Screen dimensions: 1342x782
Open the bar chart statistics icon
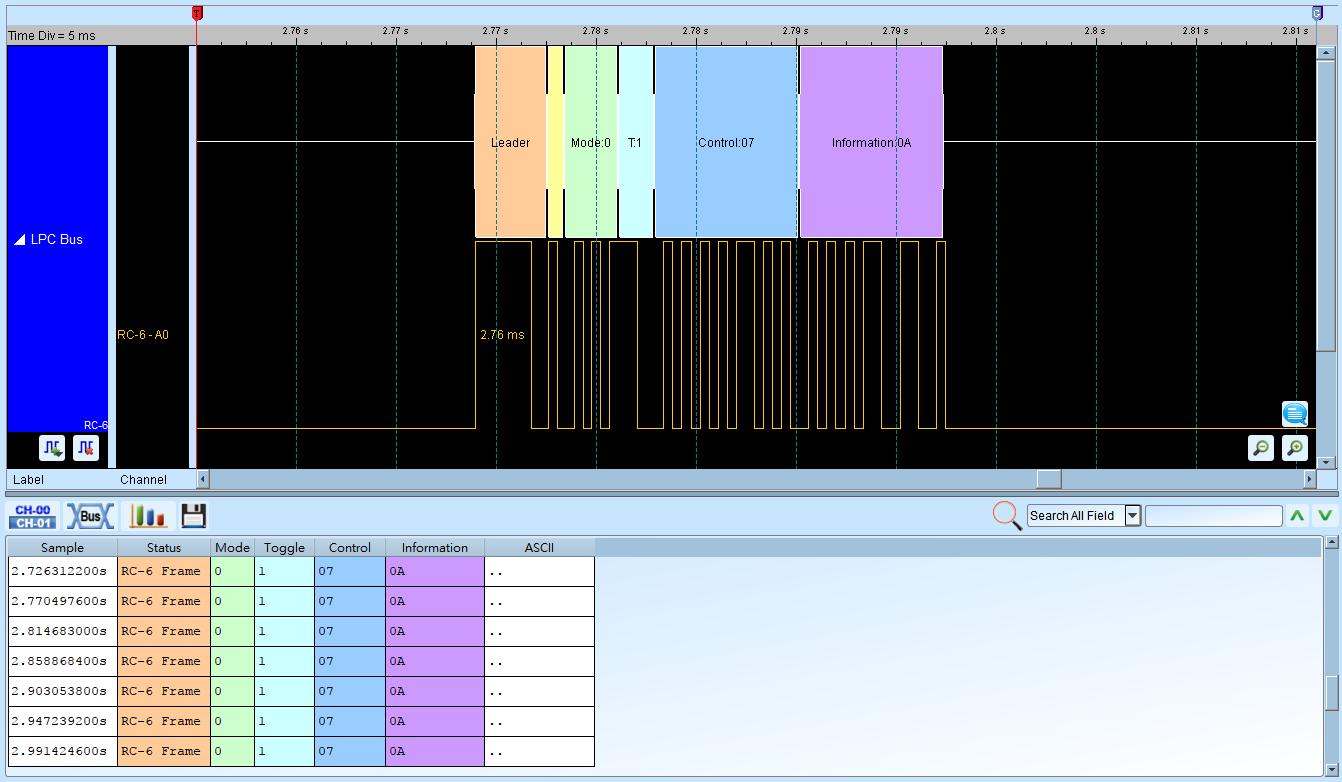148,516
